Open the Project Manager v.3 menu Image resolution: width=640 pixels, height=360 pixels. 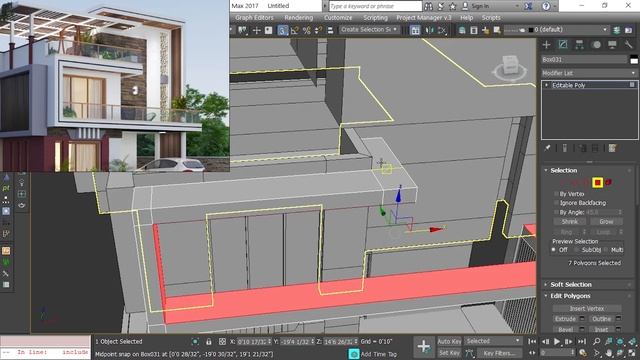click(x=424, y=18)
